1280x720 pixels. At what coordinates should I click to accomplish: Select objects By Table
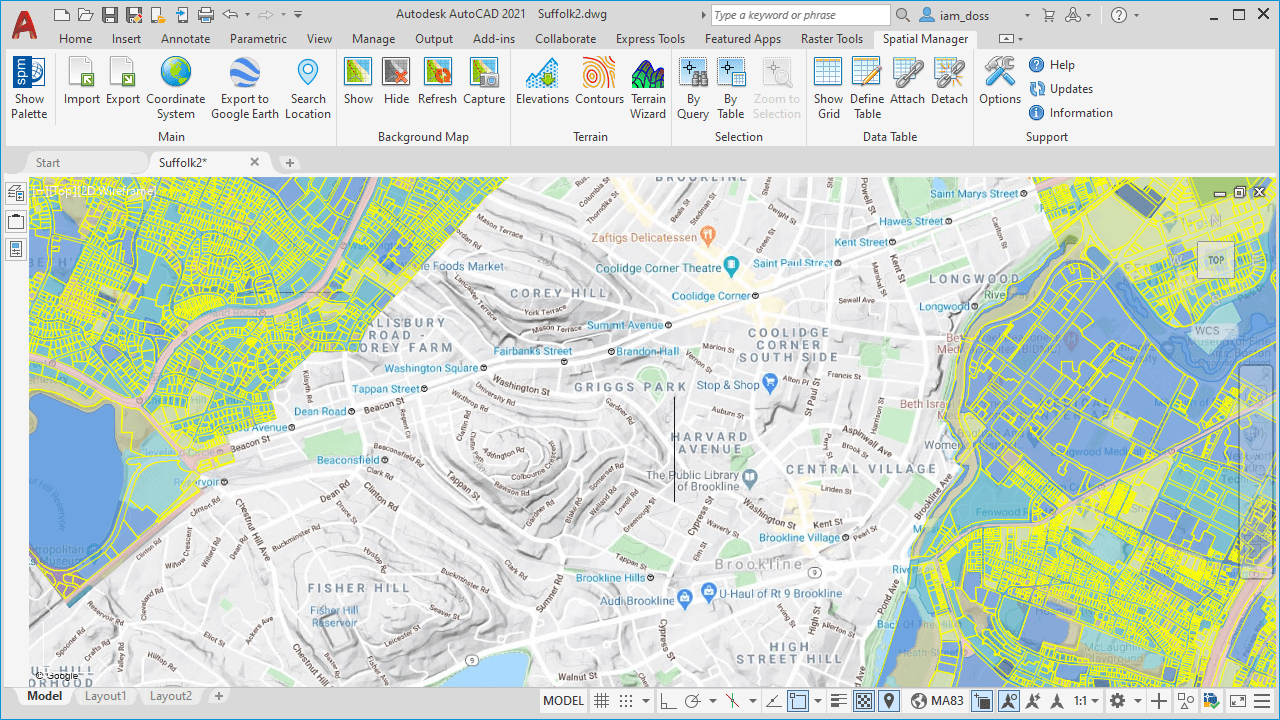pyautogui.click(x=731, y=88)
